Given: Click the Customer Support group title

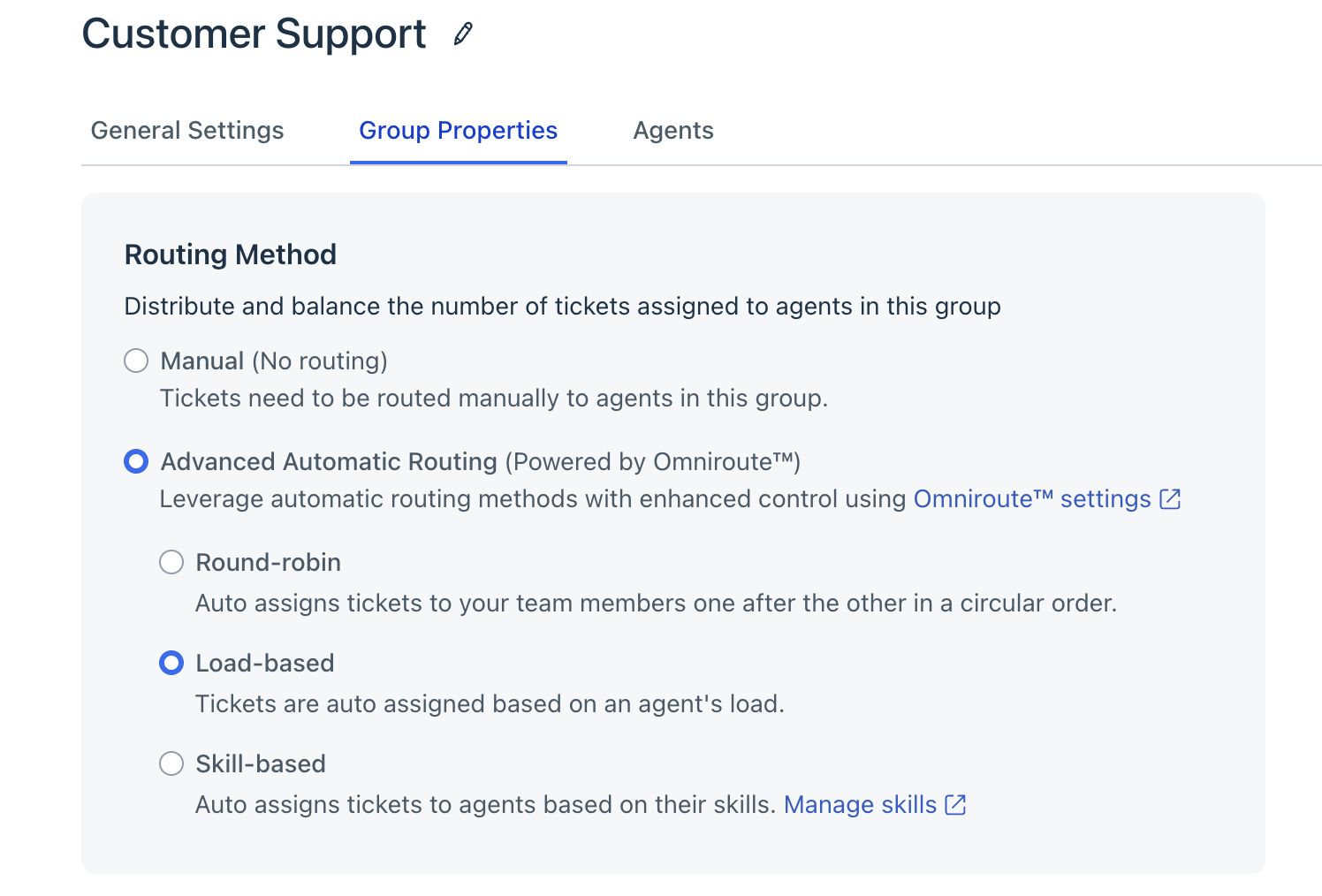Looking at the screenshot, I should (x=255, y=34).
